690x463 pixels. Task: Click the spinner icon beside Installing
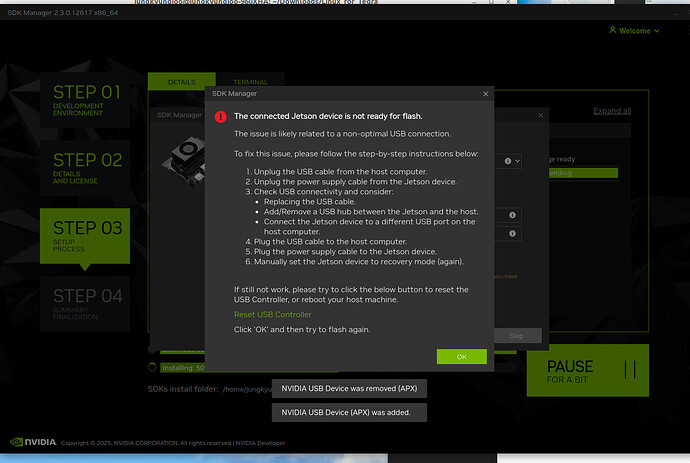pos(152,367)
